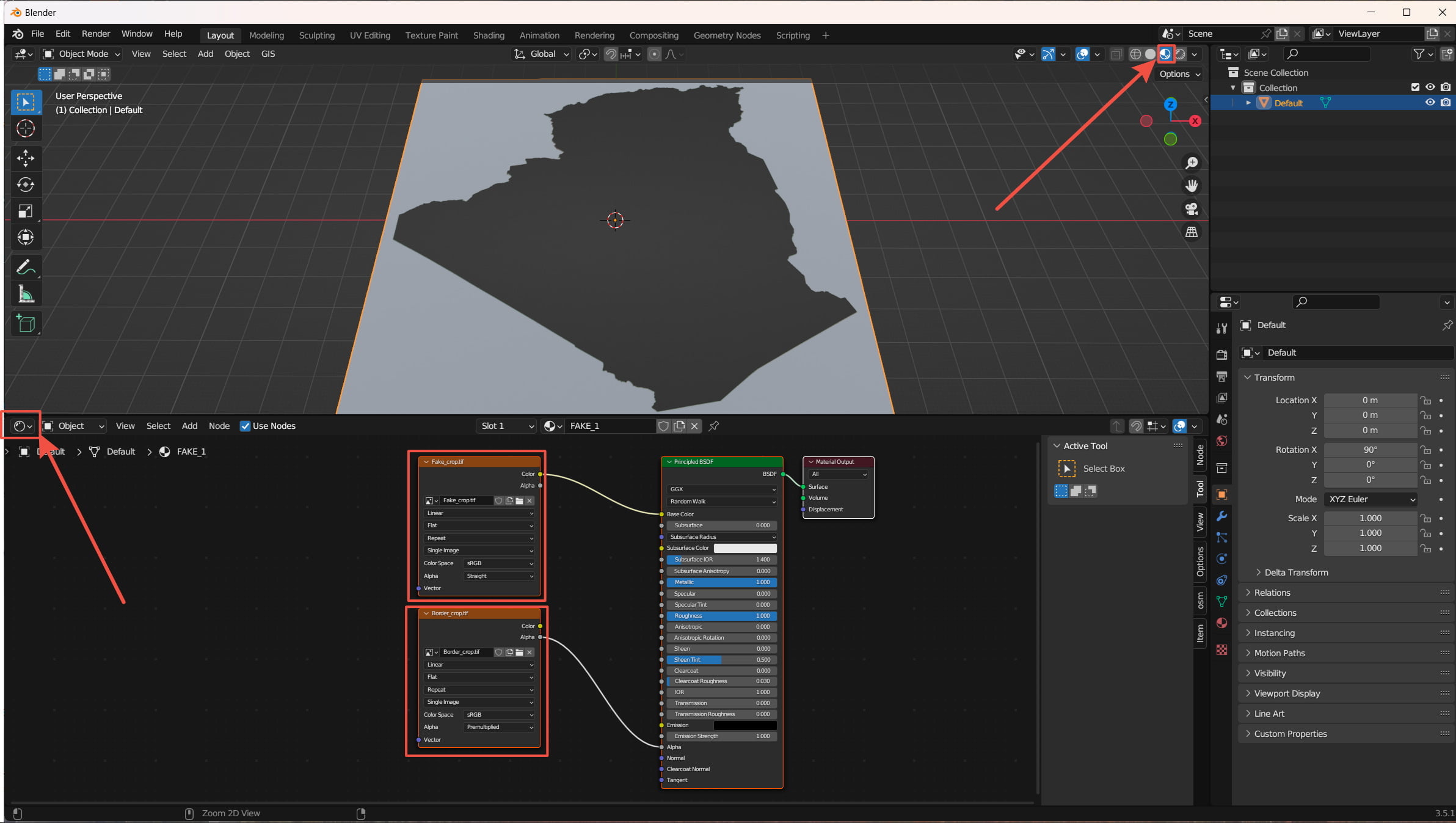Toggle the Location X lock
This screenshot has height=823, width=1456.
pos(1425,400)
